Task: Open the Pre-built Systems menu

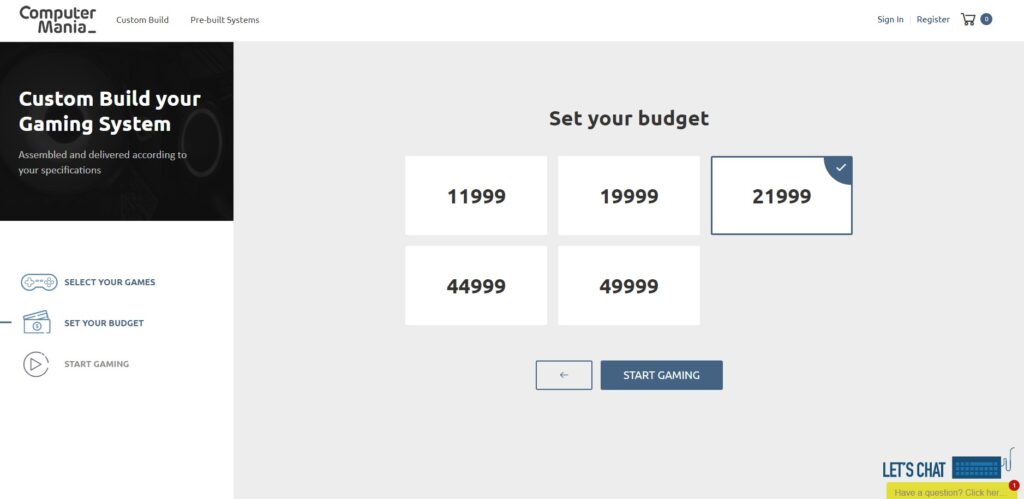Action: click(x=225, y=20)
